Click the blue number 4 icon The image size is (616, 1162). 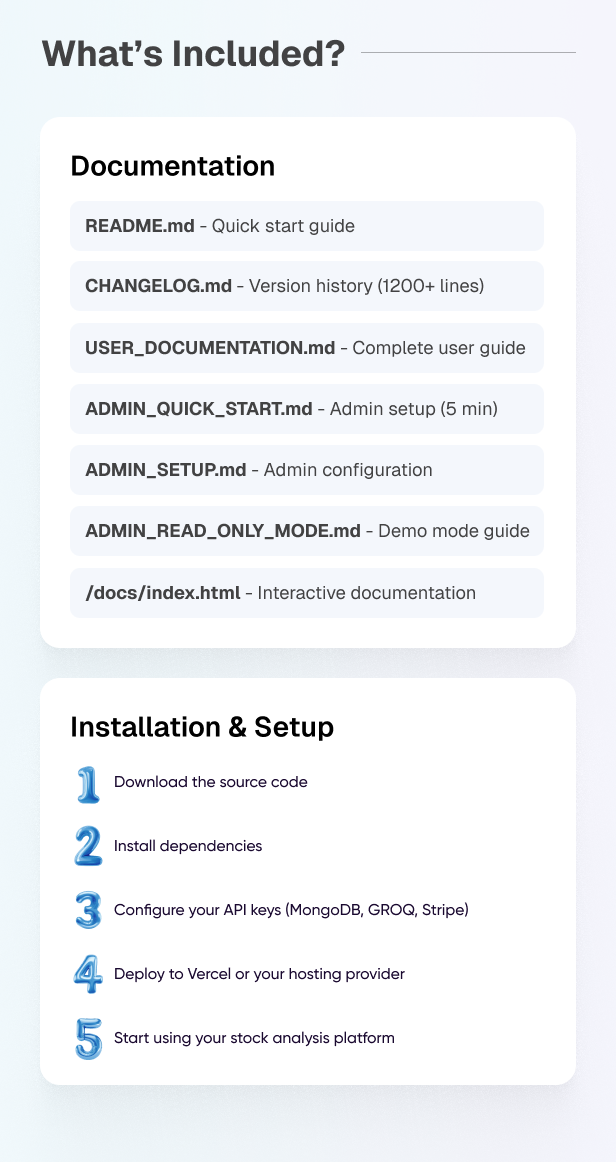click(x=88, y=974)
